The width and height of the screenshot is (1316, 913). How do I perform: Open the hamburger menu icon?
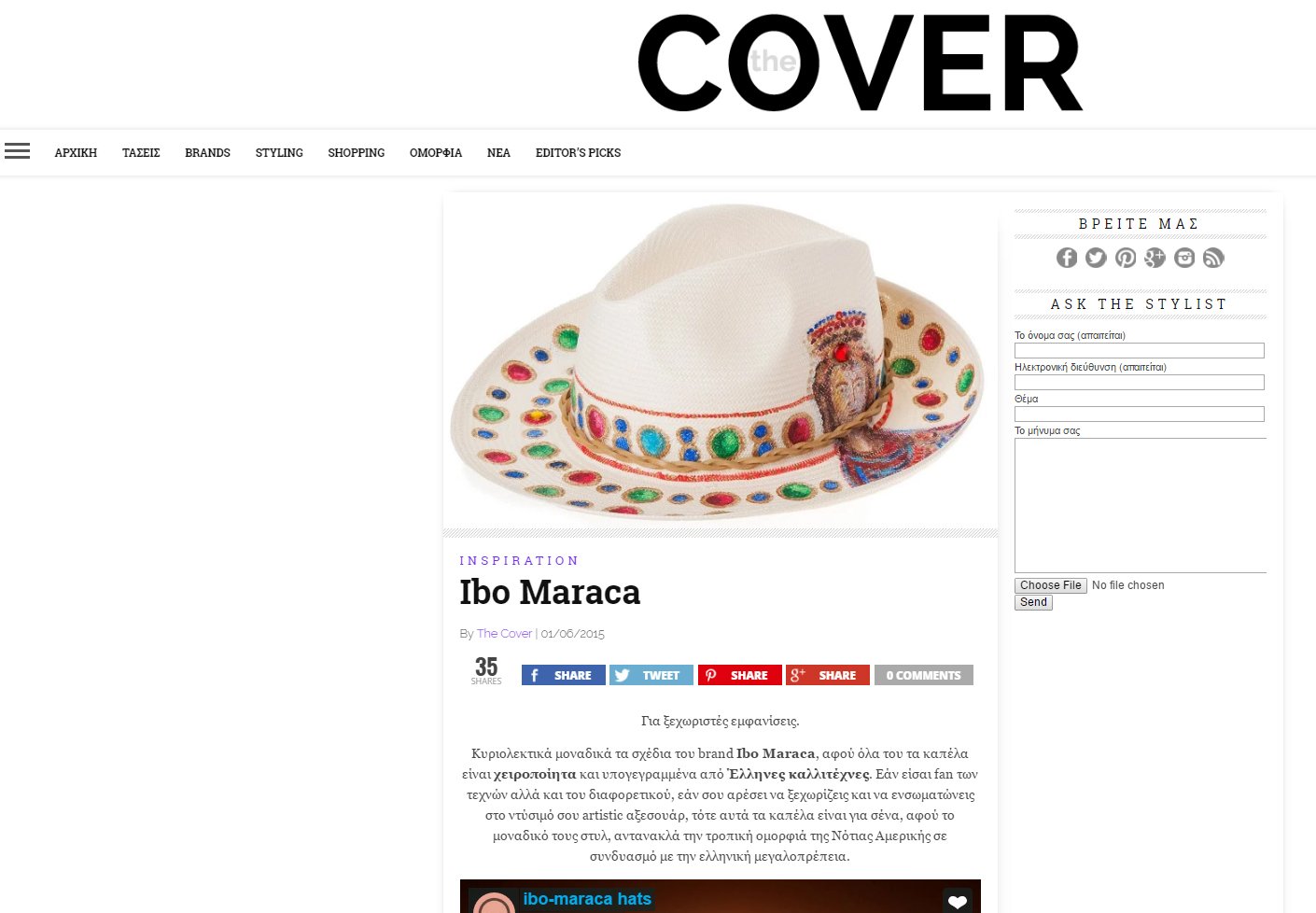pos(17,151)
